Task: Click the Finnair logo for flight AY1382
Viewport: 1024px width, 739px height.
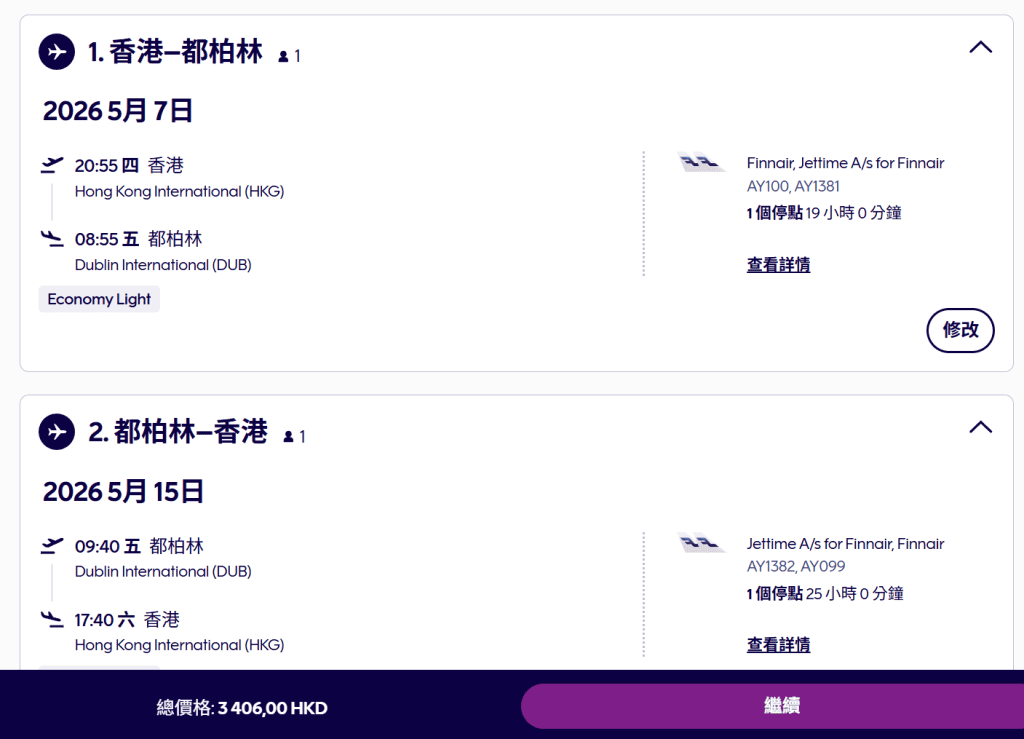Action: 701,544
